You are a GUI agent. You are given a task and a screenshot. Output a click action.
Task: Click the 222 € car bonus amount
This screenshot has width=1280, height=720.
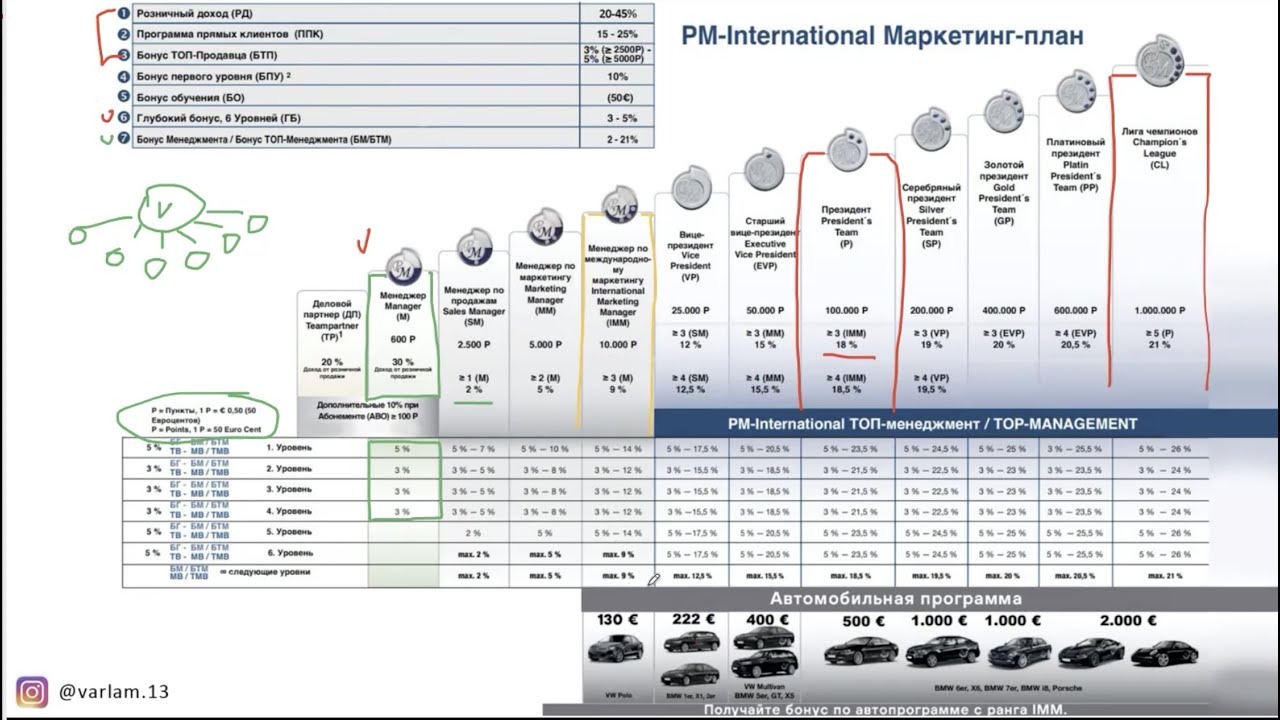[x=693, y=619]
